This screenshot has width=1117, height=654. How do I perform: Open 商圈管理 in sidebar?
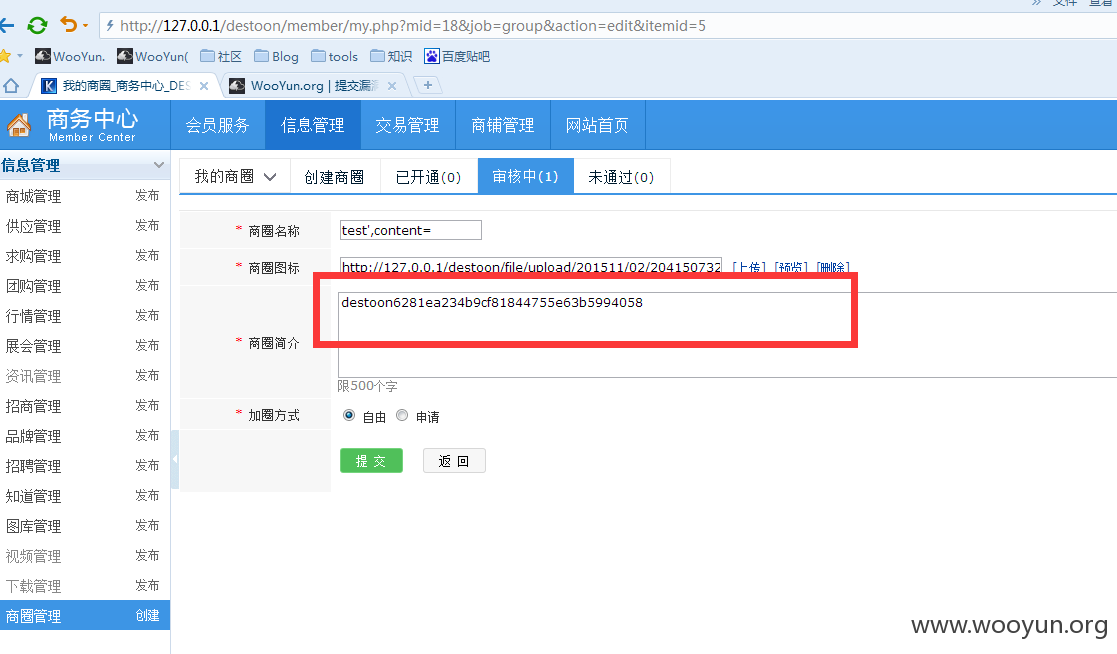[x=33, y=616]
